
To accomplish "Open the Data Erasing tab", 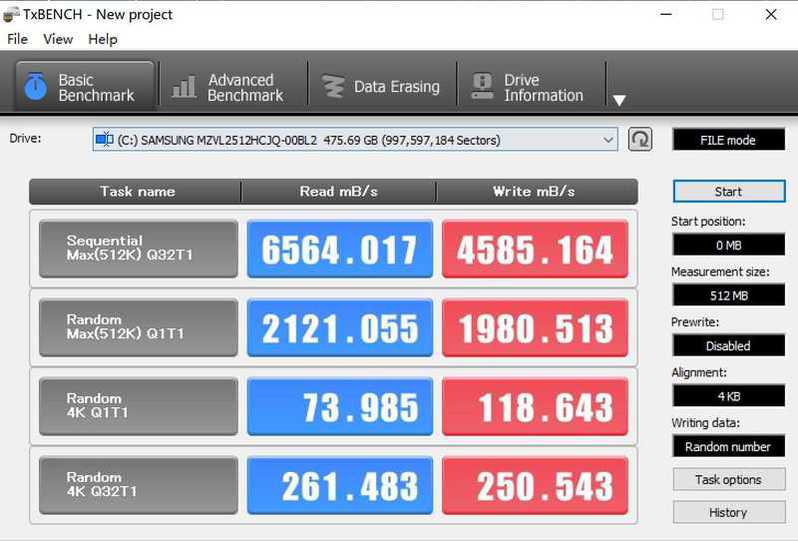I will click(x=382, y=87).
